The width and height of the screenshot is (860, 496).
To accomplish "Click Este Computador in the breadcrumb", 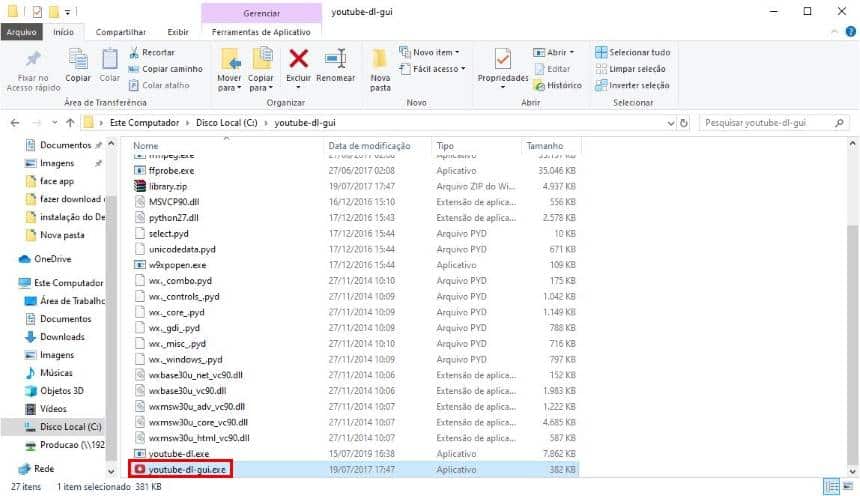I will point(144,123).
